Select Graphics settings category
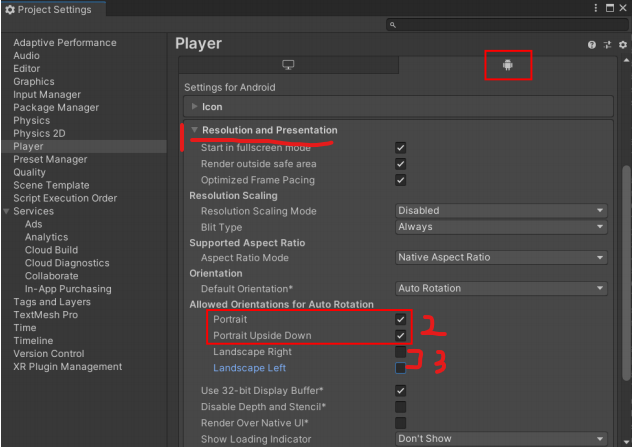 coord(33,81)
